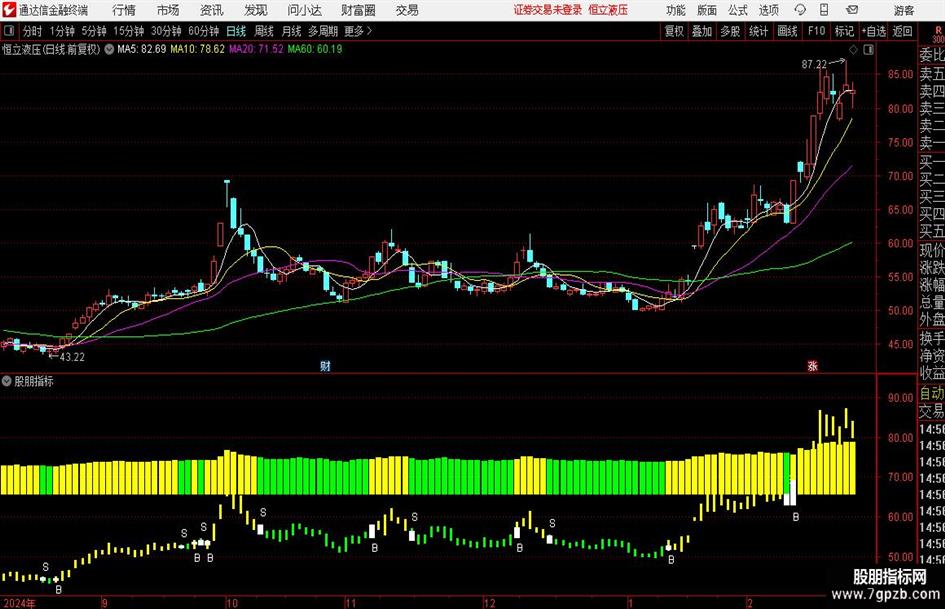Click the MA60: 60.19 value

[315, 49]
